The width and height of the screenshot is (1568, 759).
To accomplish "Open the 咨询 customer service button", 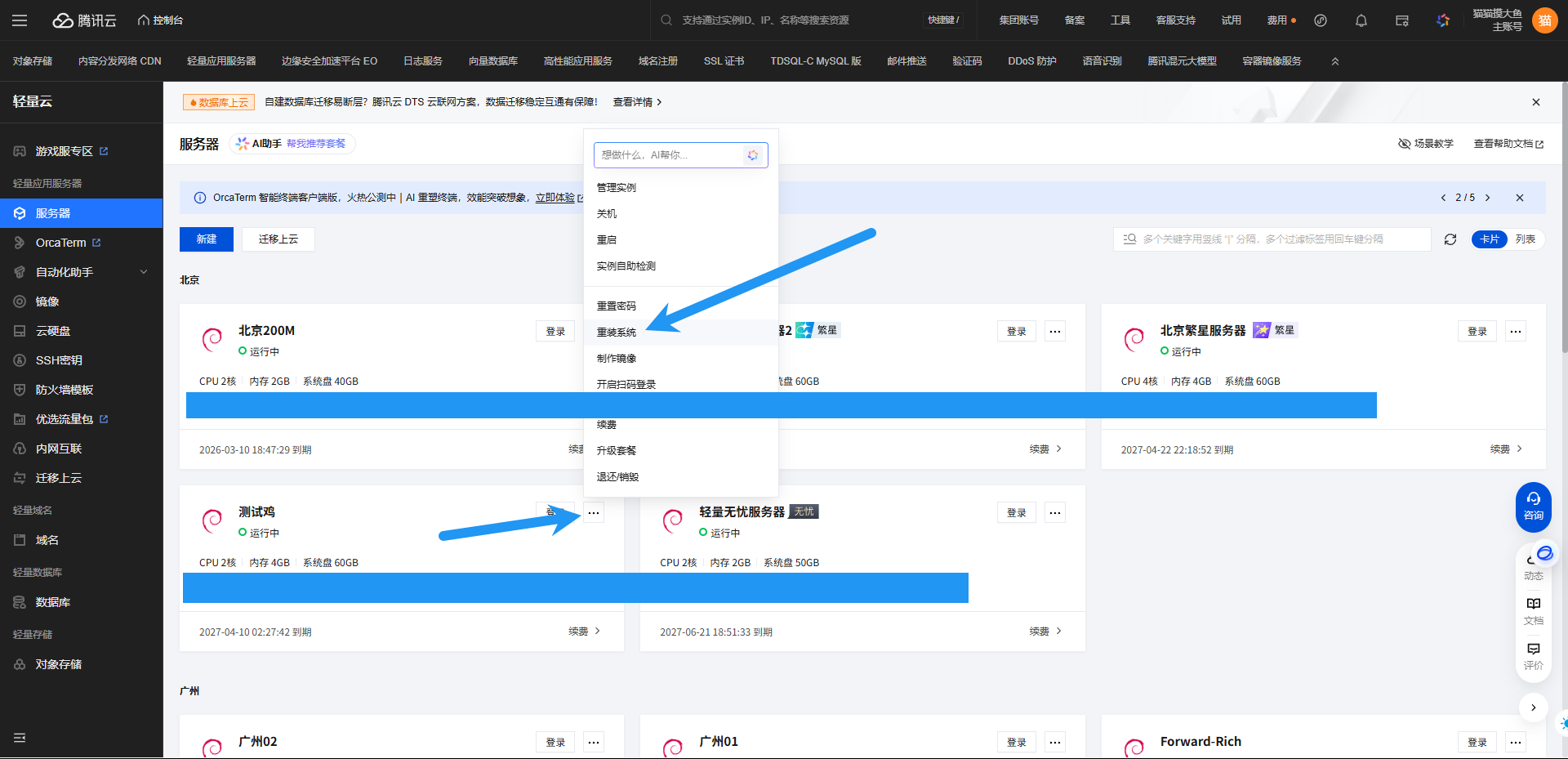I will coord(1533,507).
